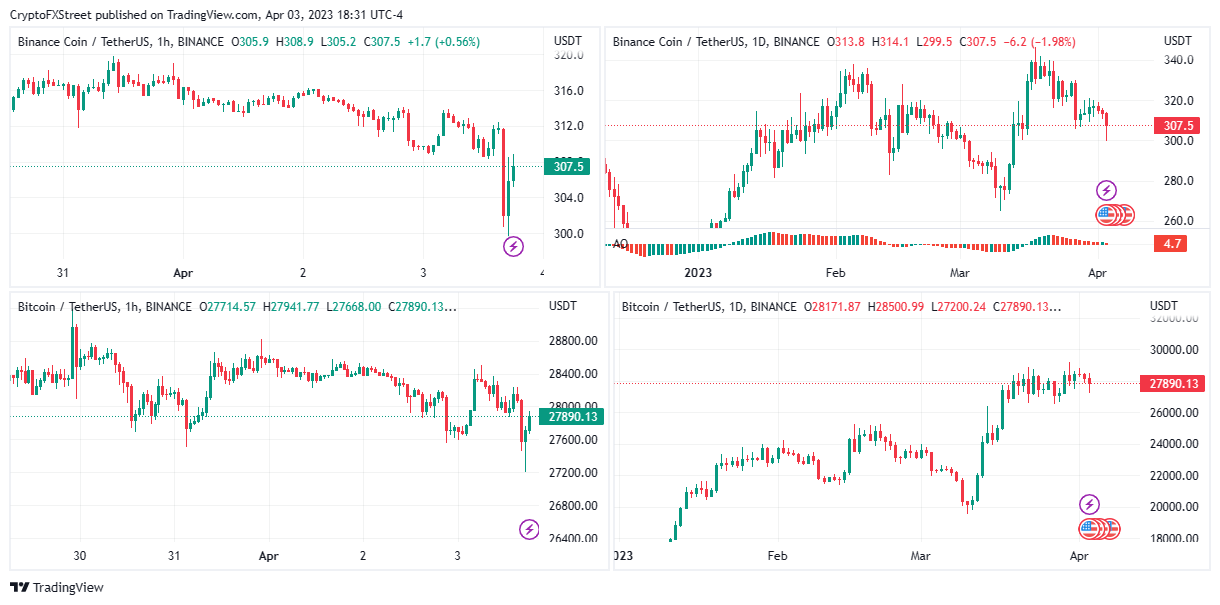Click the lightning icon on Bitcoin daily chart
Screen dimensions: 1220x605
[x=1090, y=505]
